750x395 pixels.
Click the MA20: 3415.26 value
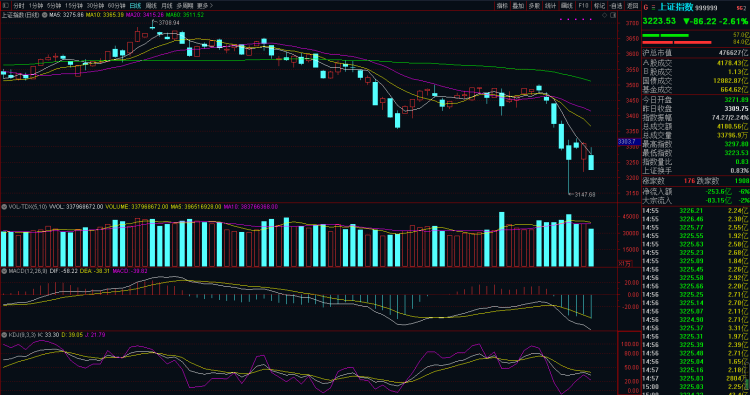pos(145,15)
